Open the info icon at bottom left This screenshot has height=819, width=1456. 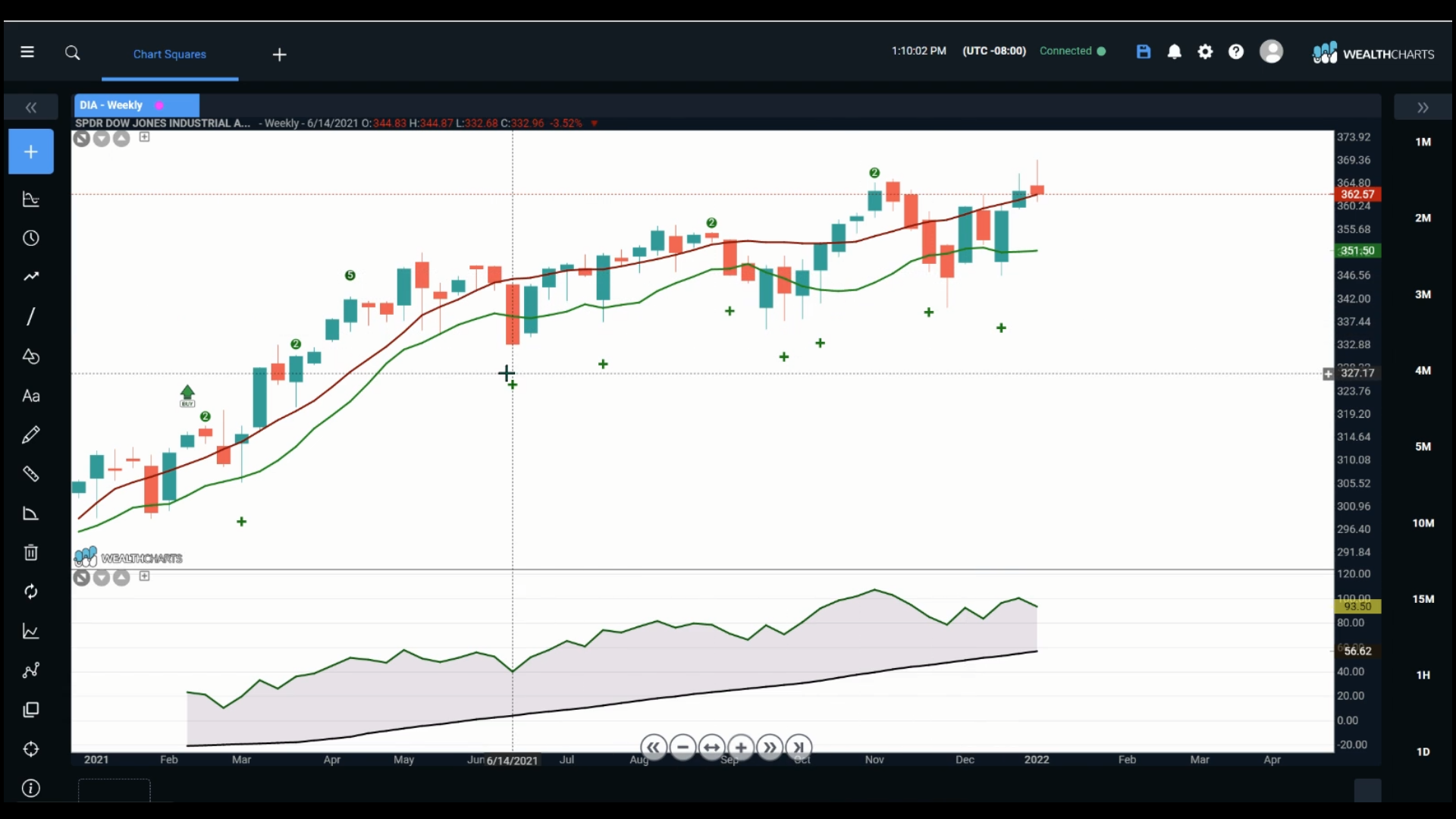click(31, 789)
